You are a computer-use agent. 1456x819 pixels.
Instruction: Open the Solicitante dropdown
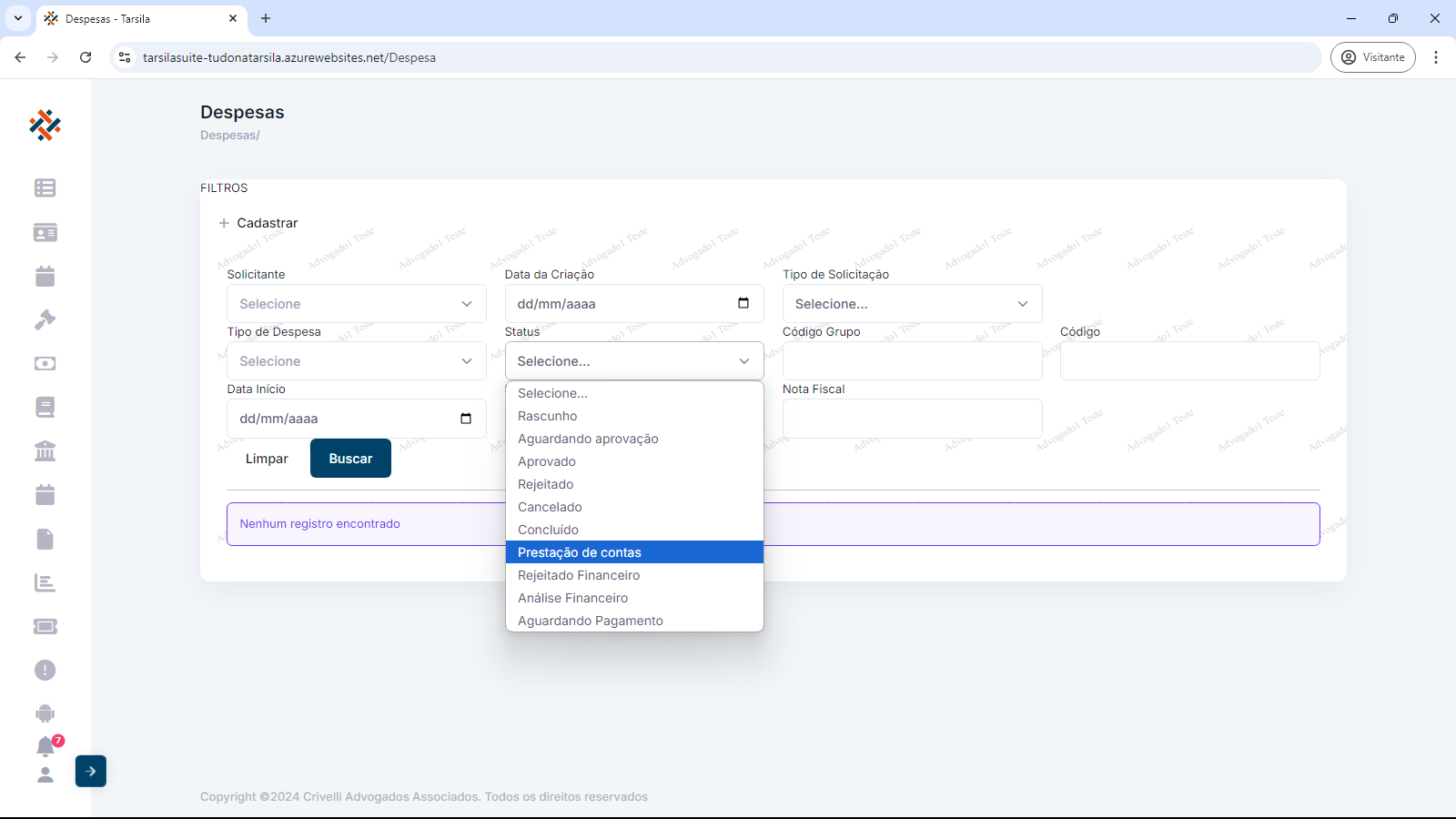[x=356, y=304]
